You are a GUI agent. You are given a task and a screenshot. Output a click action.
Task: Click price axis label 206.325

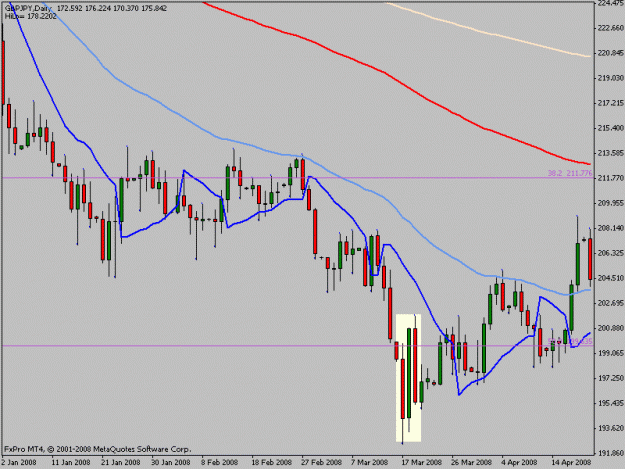pos(610,253)
